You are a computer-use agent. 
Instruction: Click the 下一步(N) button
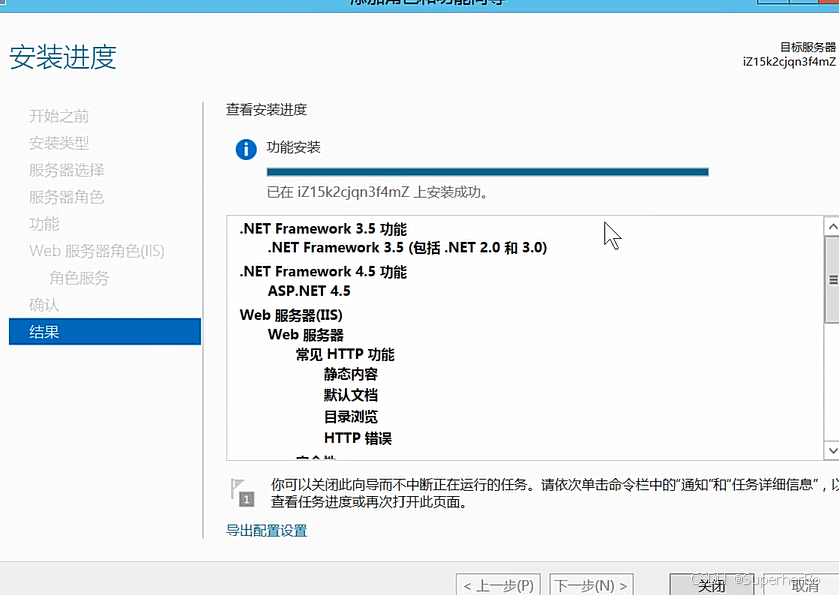(591, 585)
